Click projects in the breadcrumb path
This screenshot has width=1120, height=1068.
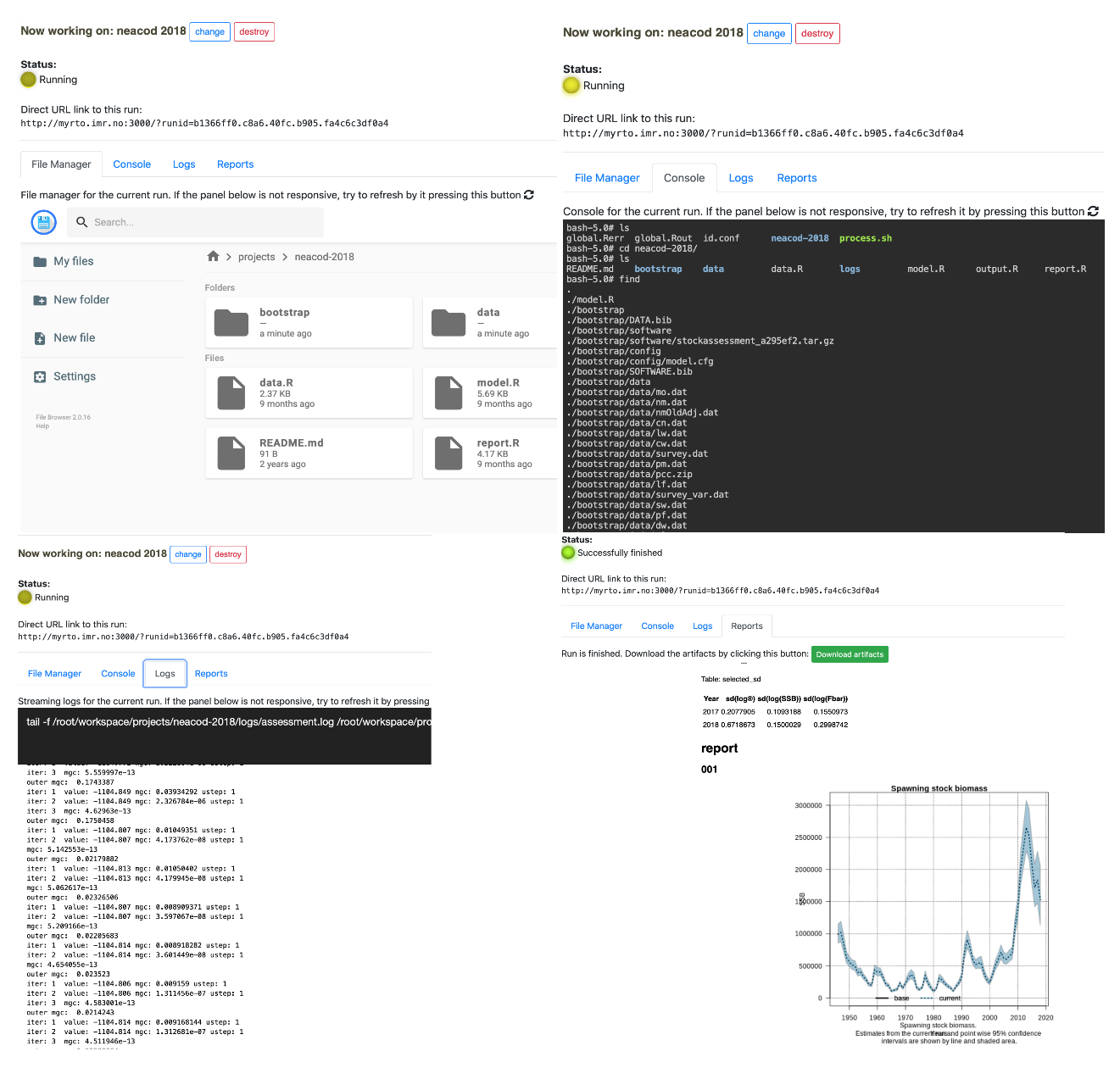pyautogui.click(x=256, y=257)
